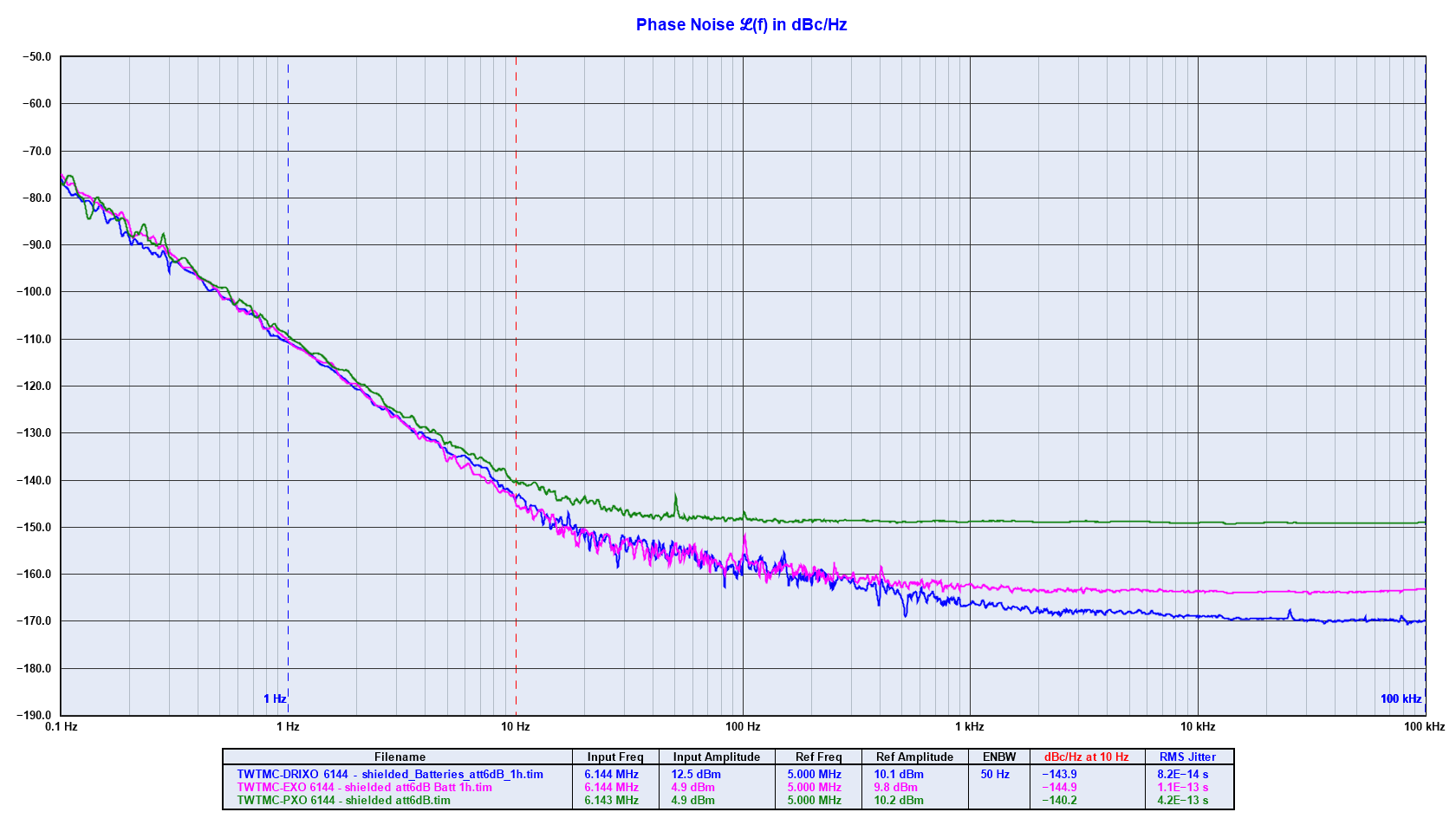Select the TWTMC-DRIXO 6144 filename row
Viewport: 1456px width, 838px height.
click(390, 775)
